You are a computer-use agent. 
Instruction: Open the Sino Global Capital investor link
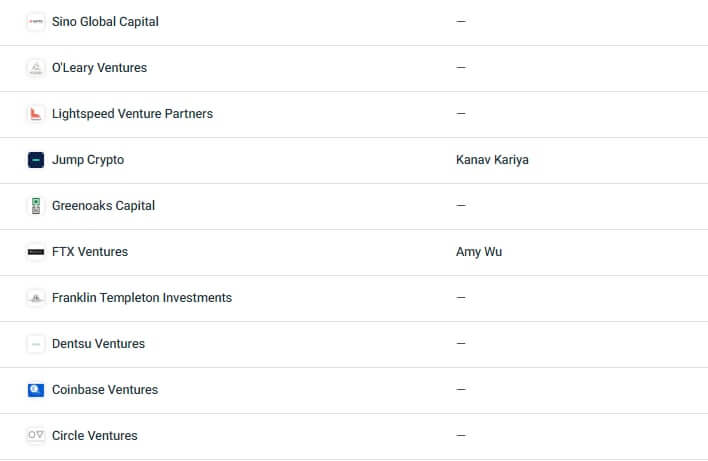tap(105, 22)
